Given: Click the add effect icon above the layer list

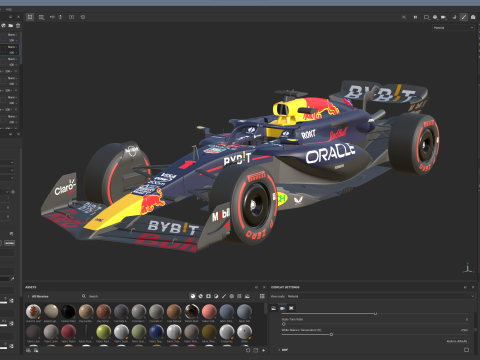Looking at the screenshot, I should 3,25.
